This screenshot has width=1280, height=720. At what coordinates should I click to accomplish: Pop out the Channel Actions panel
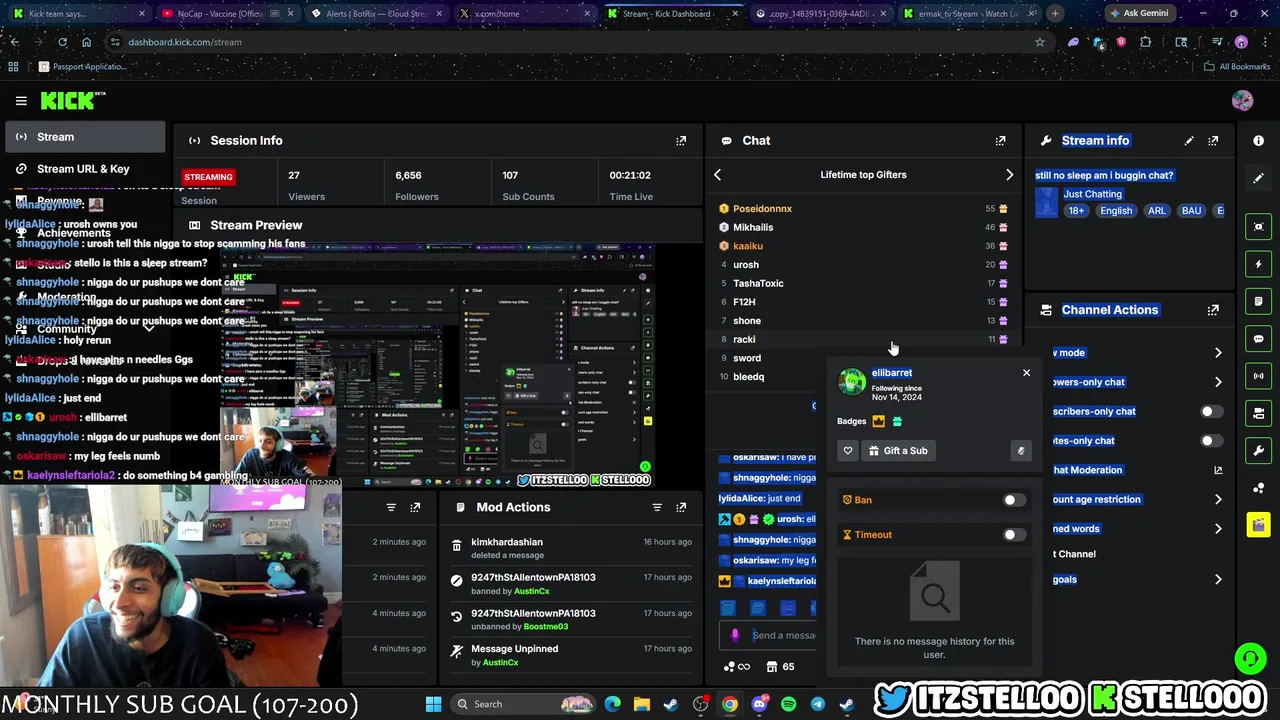coord(1213,310)
